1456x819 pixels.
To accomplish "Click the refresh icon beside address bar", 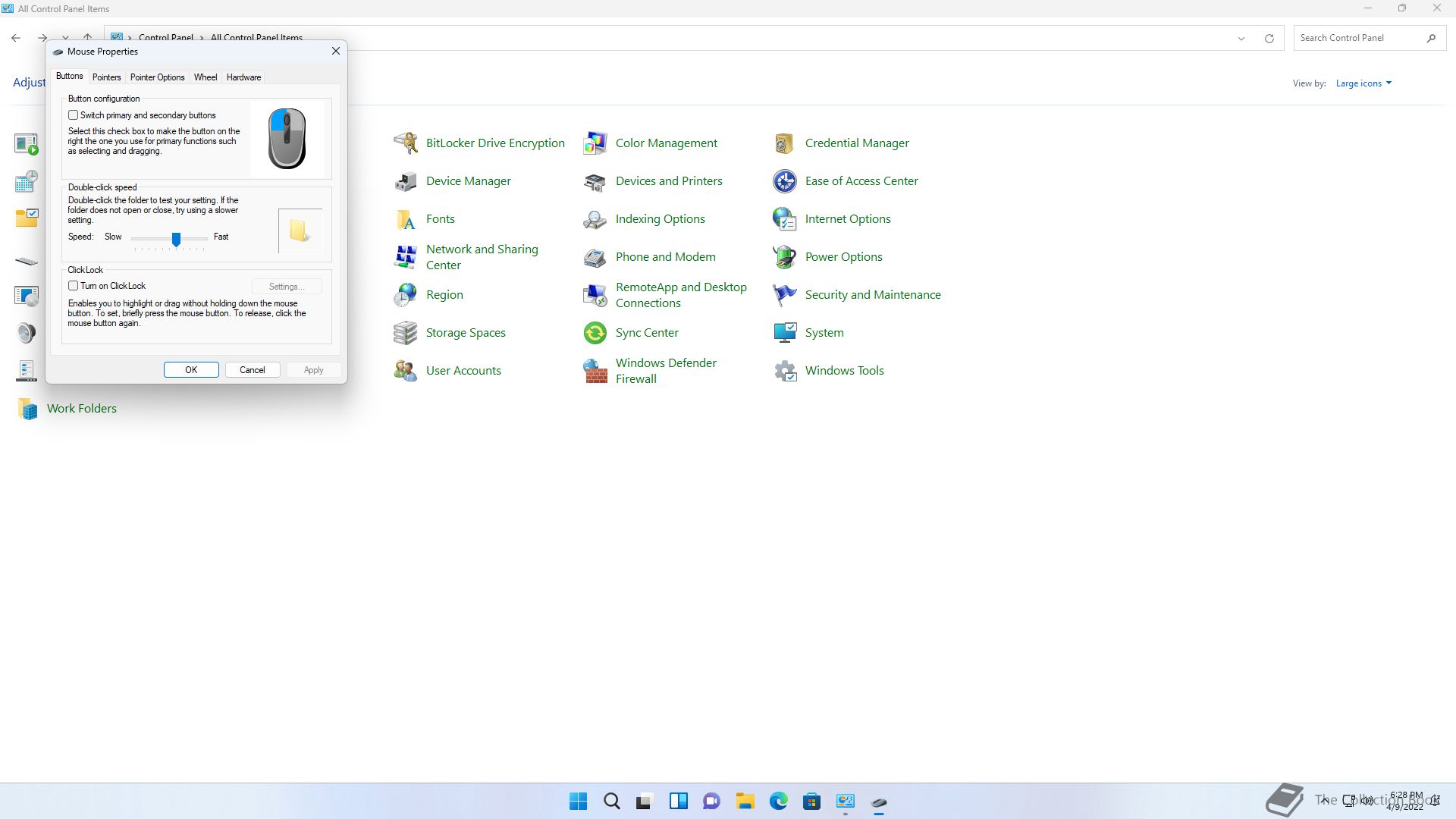I will click(1269, 38).
